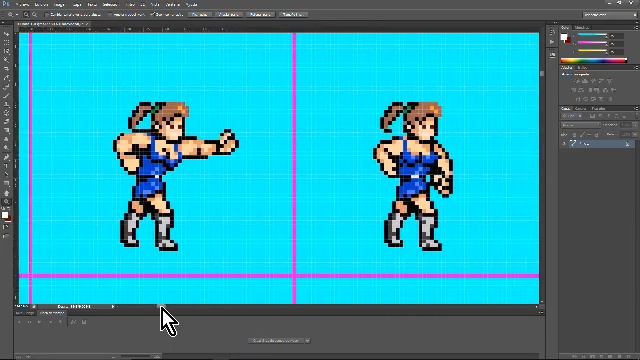Select the Quick Selection tool
Viewport: 640px width, 360px height.
pos(6,60)
